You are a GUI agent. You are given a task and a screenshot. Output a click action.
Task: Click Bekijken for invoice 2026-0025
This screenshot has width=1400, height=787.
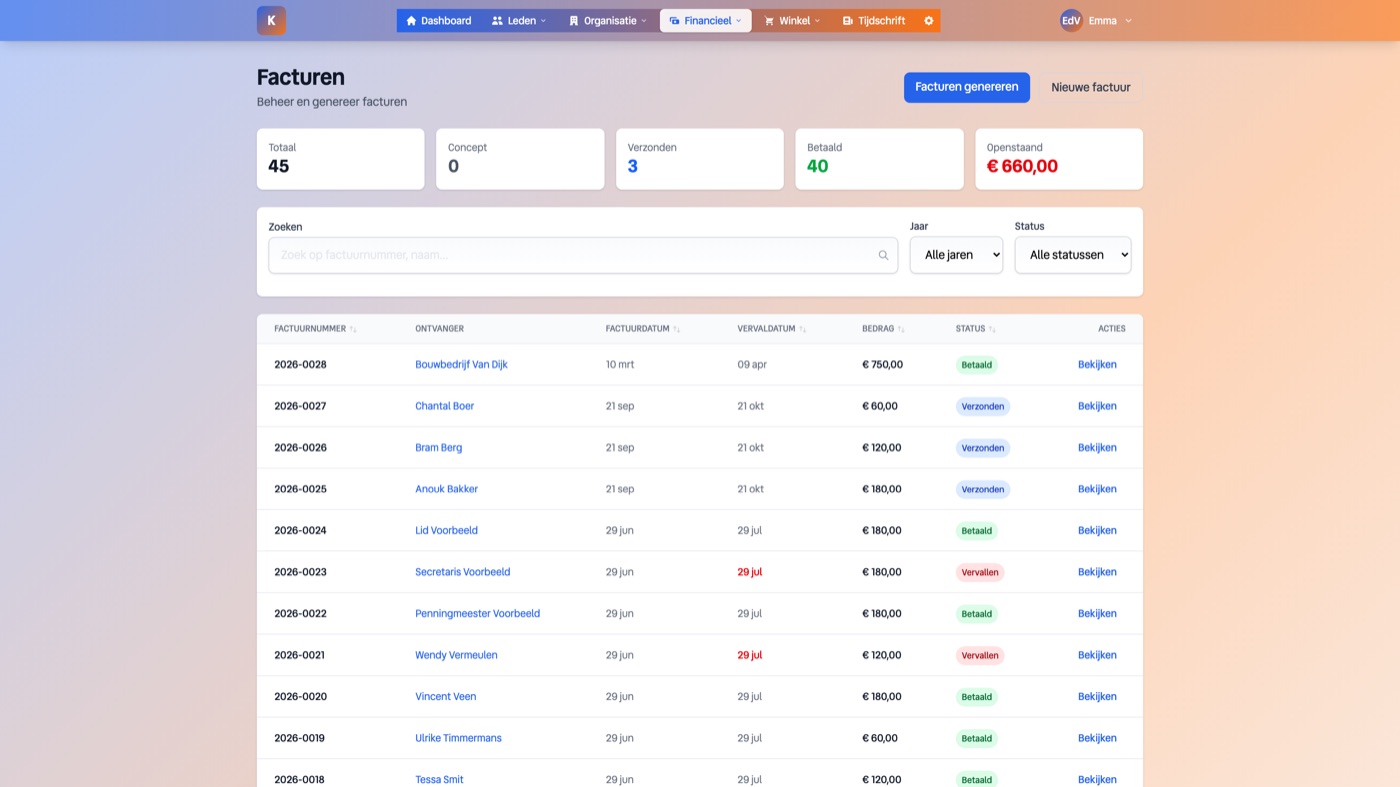coord(1097,489)
